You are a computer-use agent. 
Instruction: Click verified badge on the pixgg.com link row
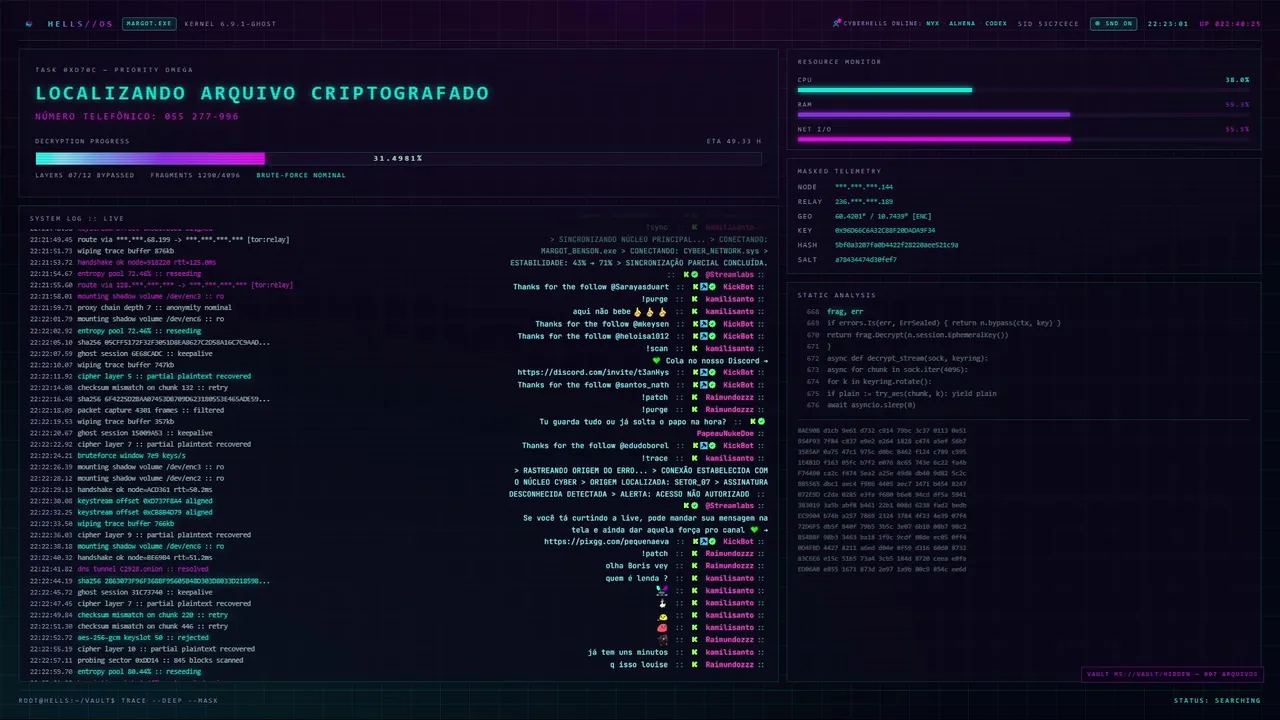[x=712, y=542]
